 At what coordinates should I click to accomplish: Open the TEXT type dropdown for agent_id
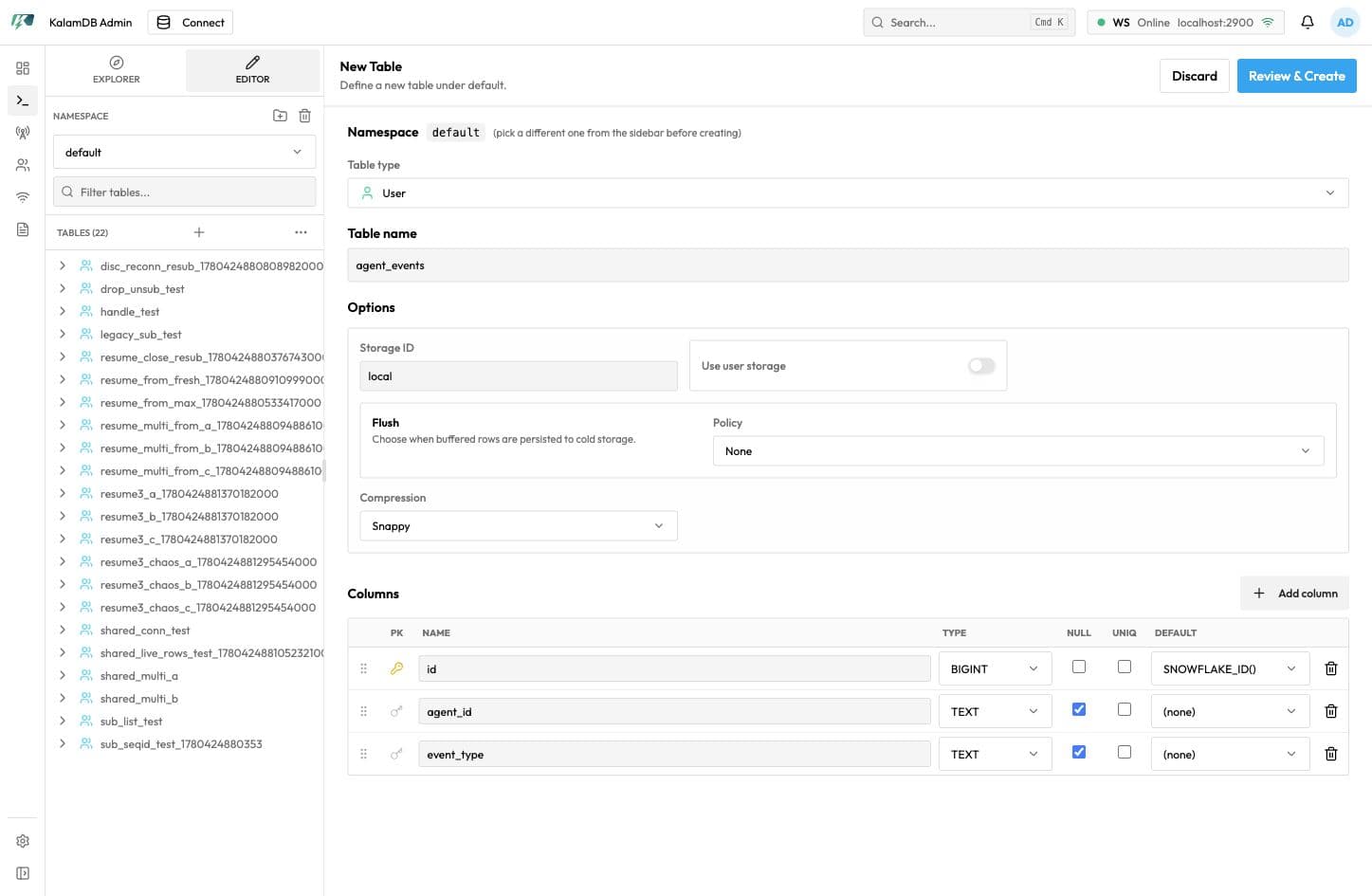pos(995,711)
